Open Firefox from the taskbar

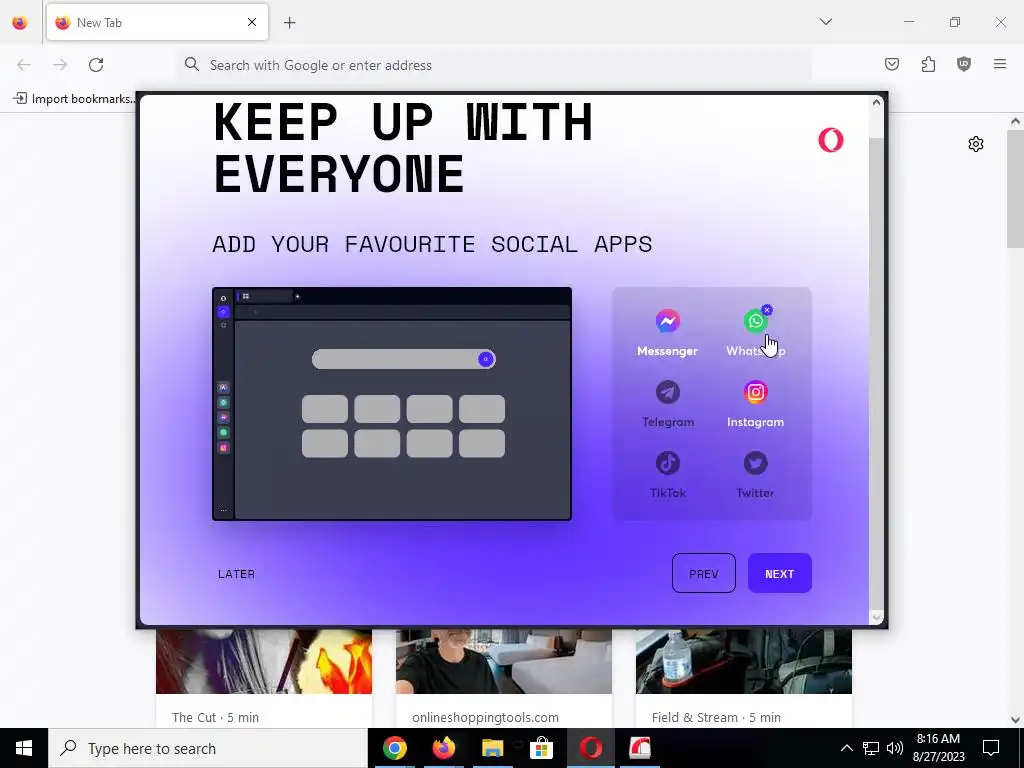[443, 748]
